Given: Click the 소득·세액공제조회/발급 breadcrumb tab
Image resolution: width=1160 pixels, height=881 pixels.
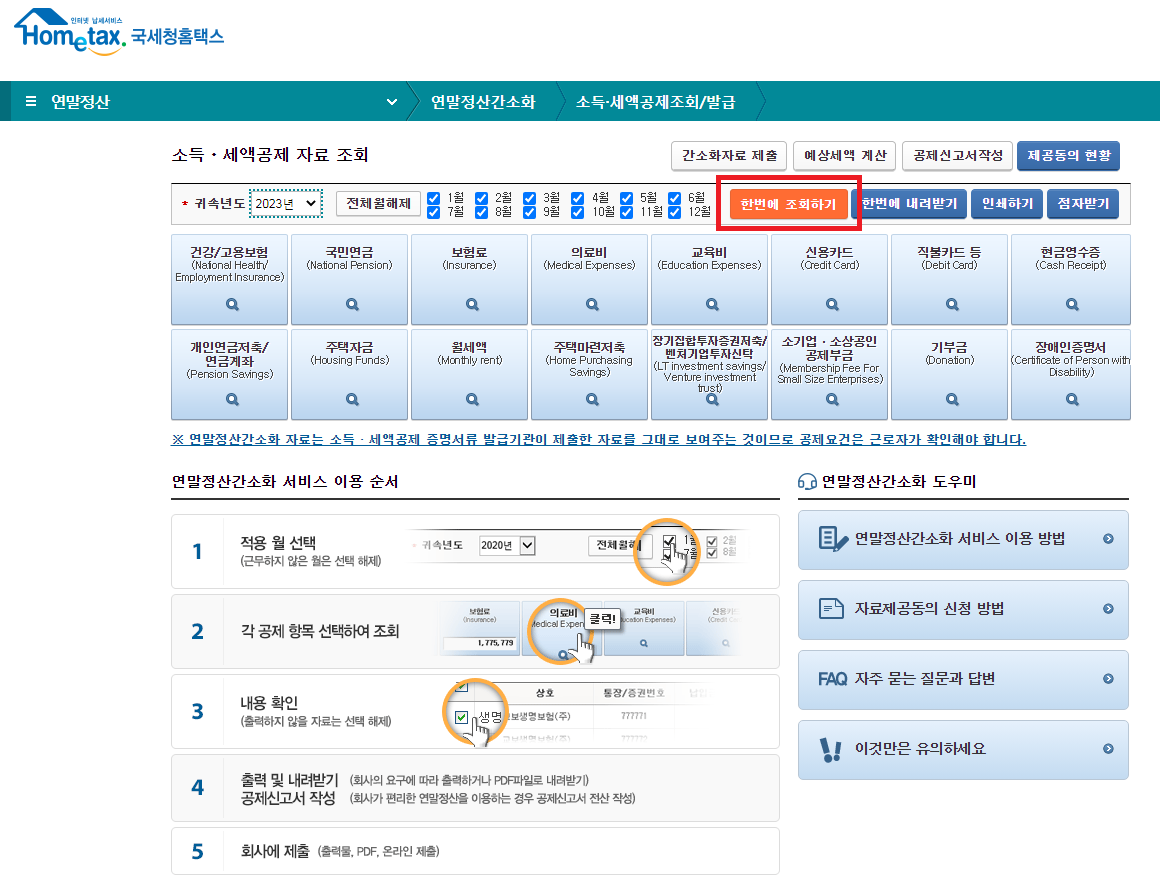Looking at the screenshot, I should tap(657, 101).
